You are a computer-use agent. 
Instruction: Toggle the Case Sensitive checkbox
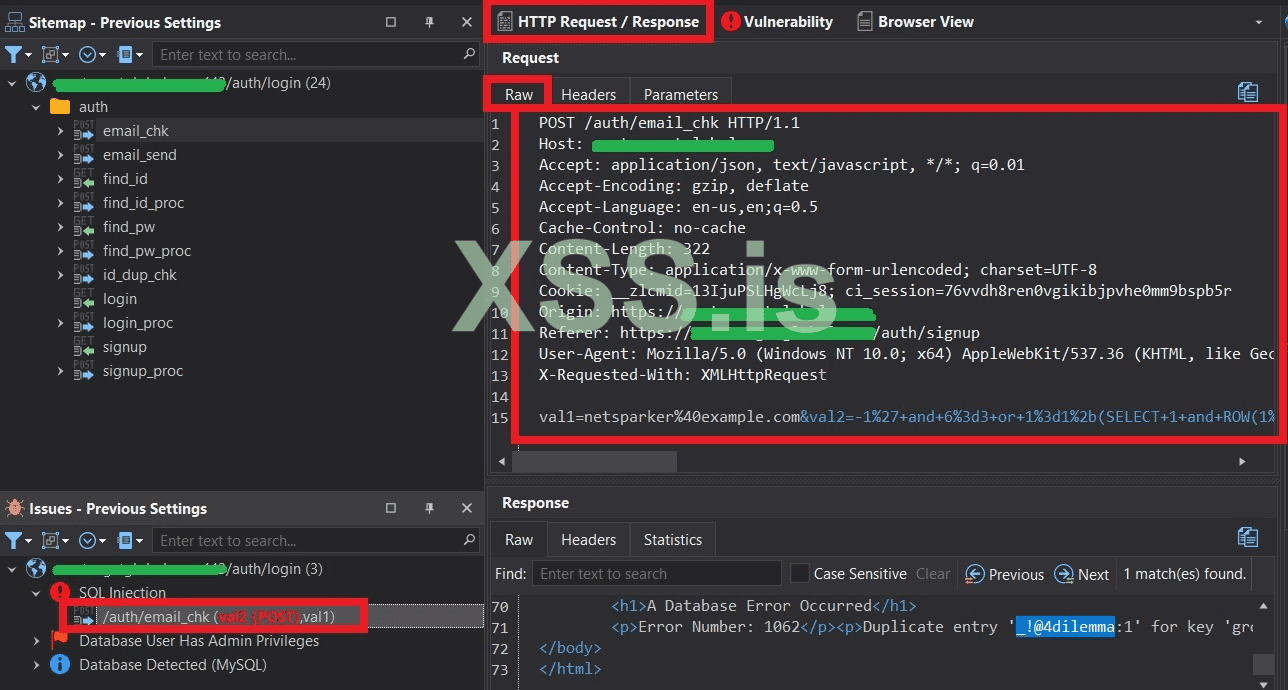pos(799,573)
